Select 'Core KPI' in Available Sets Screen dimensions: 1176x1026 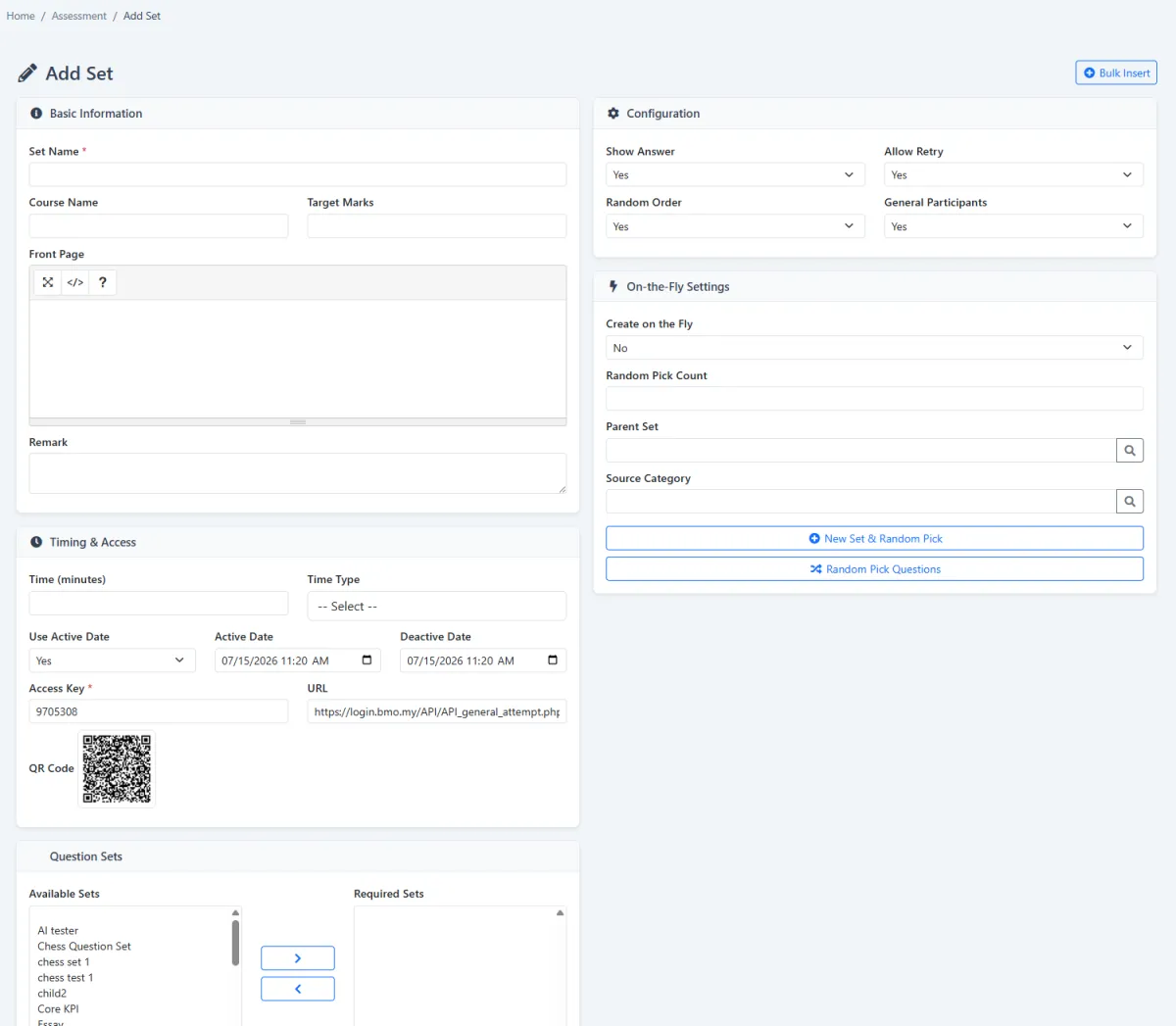click(58, 1009)
